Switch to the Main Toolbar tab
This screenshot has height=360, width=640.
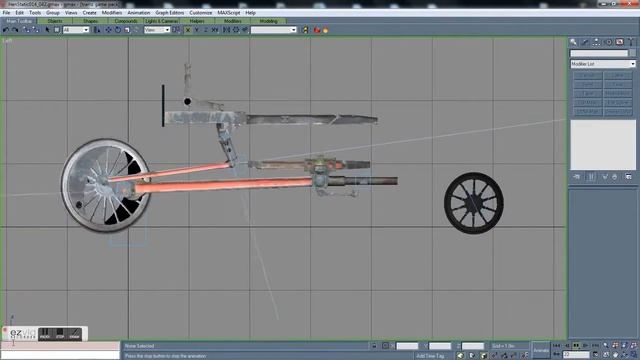[19, 21]
